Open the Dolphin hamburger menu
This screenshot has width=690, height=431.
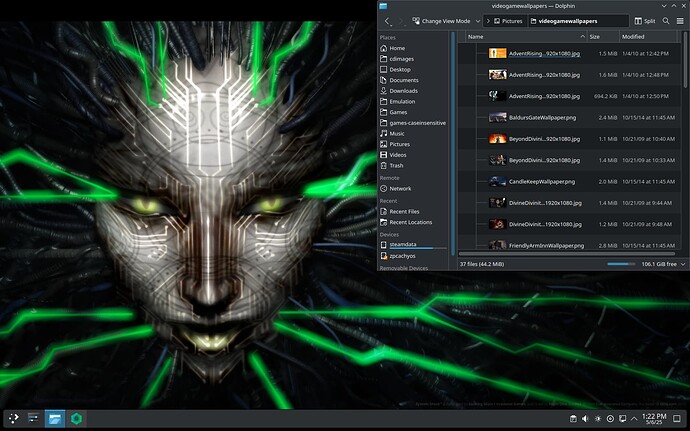tap(680, 21)
